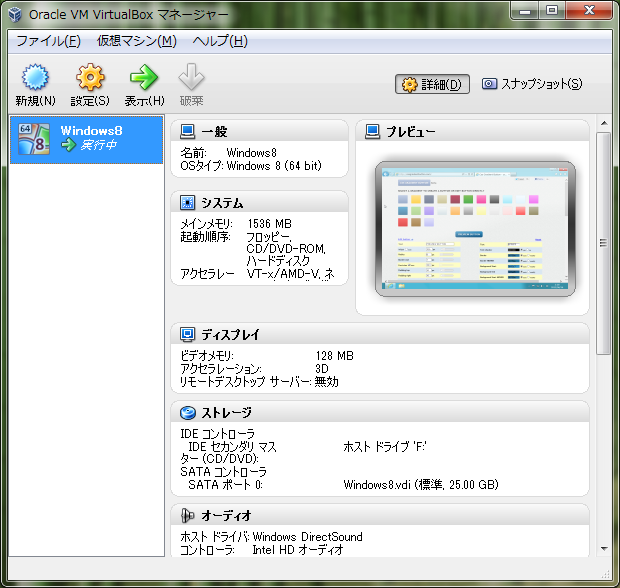Click the プレビュー section header title

pos(410,132)
